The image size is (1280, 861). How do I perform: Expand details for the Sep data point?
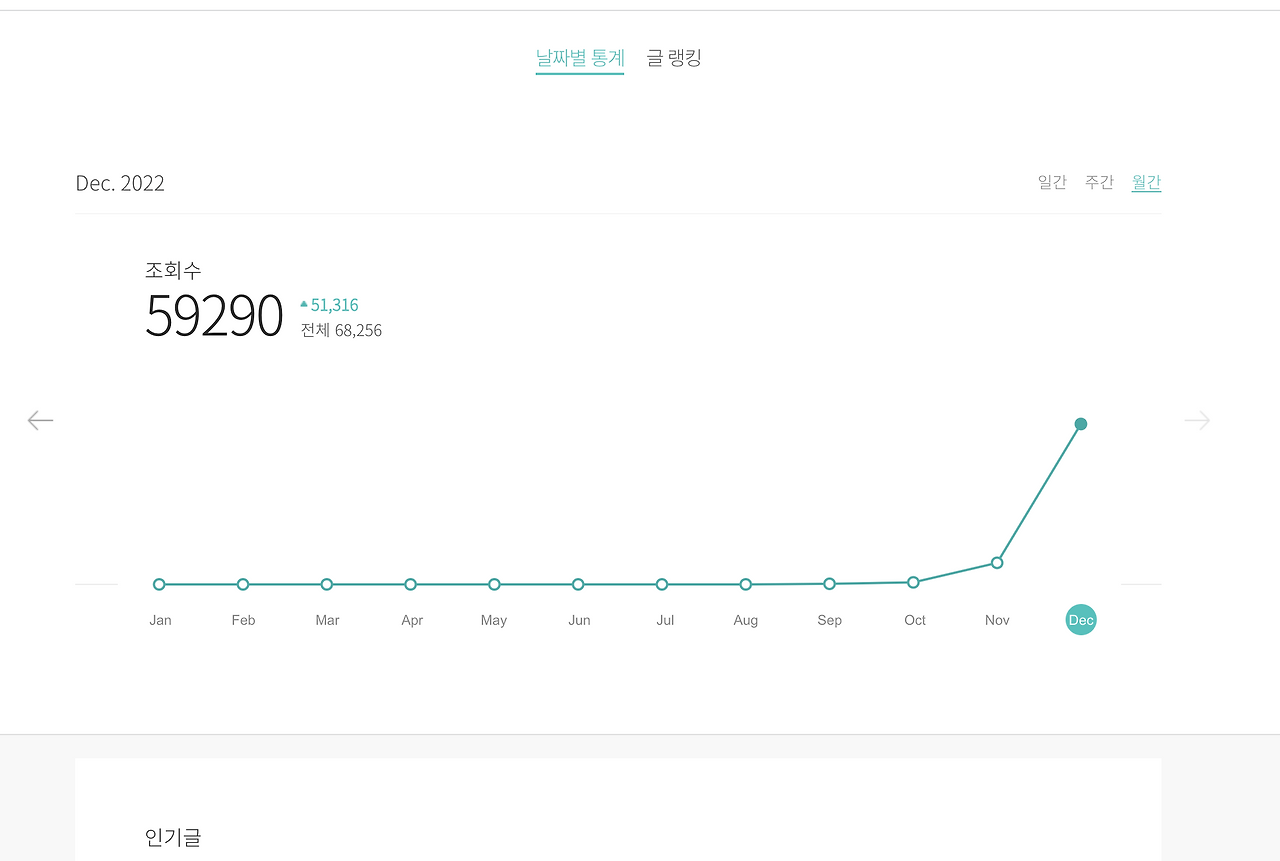(829, 582)
